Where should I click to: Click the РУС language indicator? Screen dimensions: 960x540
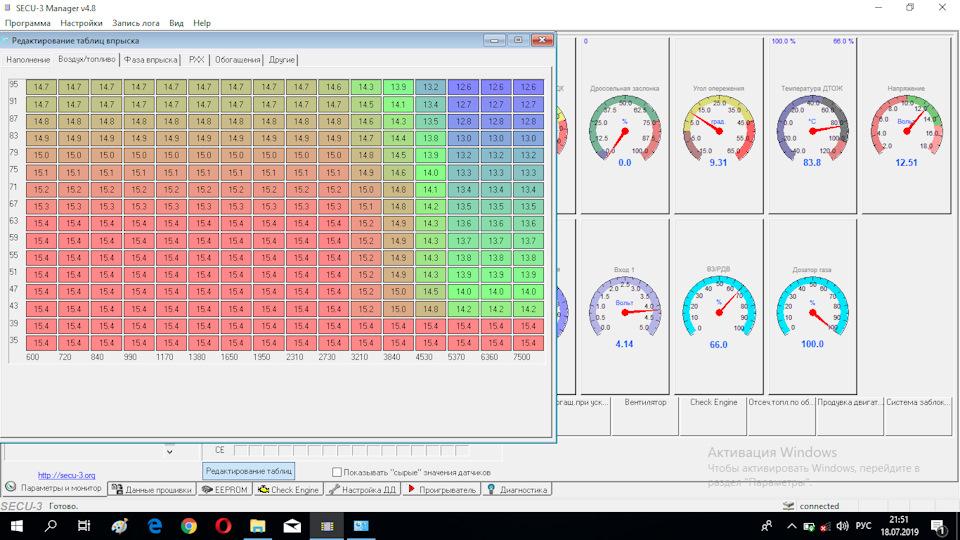coord(863,526)
